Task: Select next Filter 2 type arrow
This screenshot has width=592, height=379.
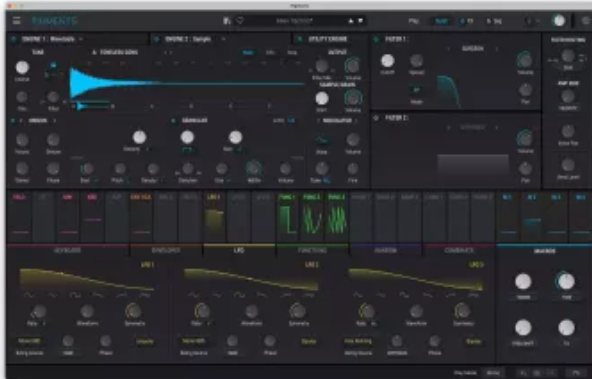Action: 497,128
